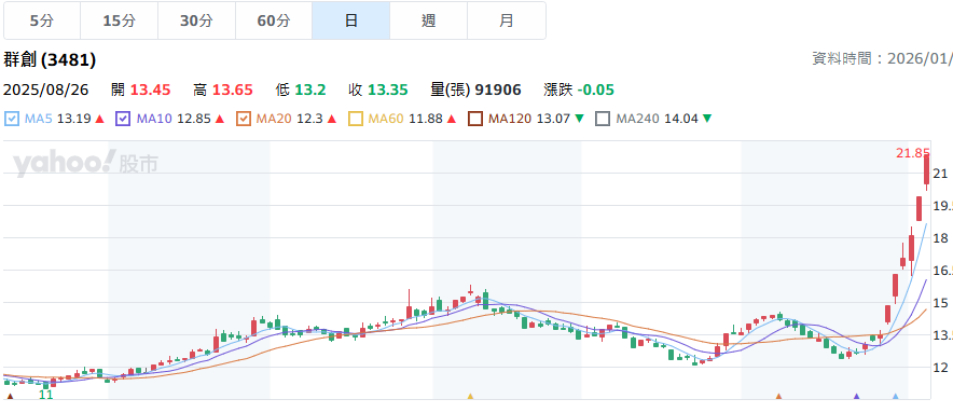Turn on the MA120 line checkbox
This screenshot has height=413, width=953.
pyautogui.click(x=475, y=119)
